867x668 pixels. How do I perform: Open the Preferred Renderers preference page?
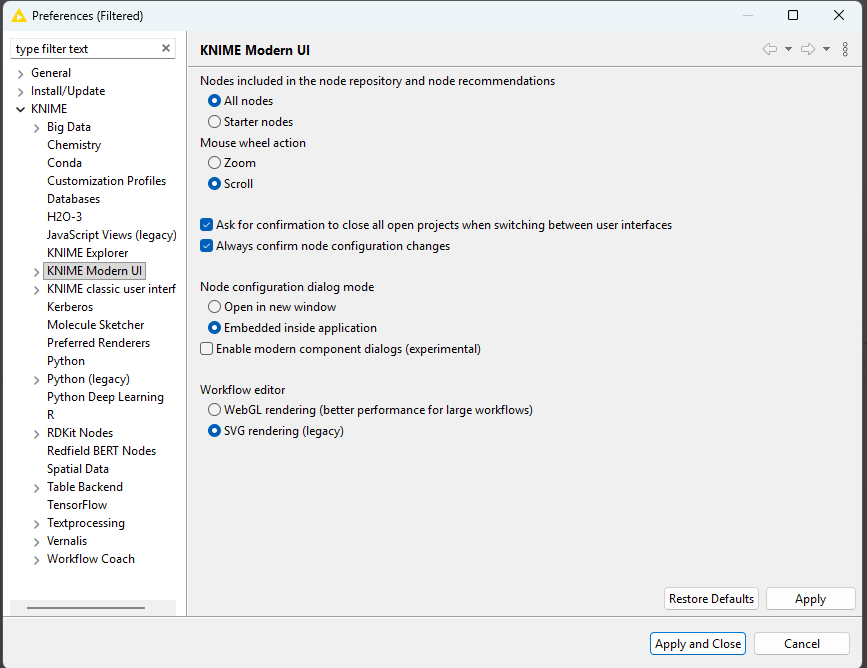(98, 343)
